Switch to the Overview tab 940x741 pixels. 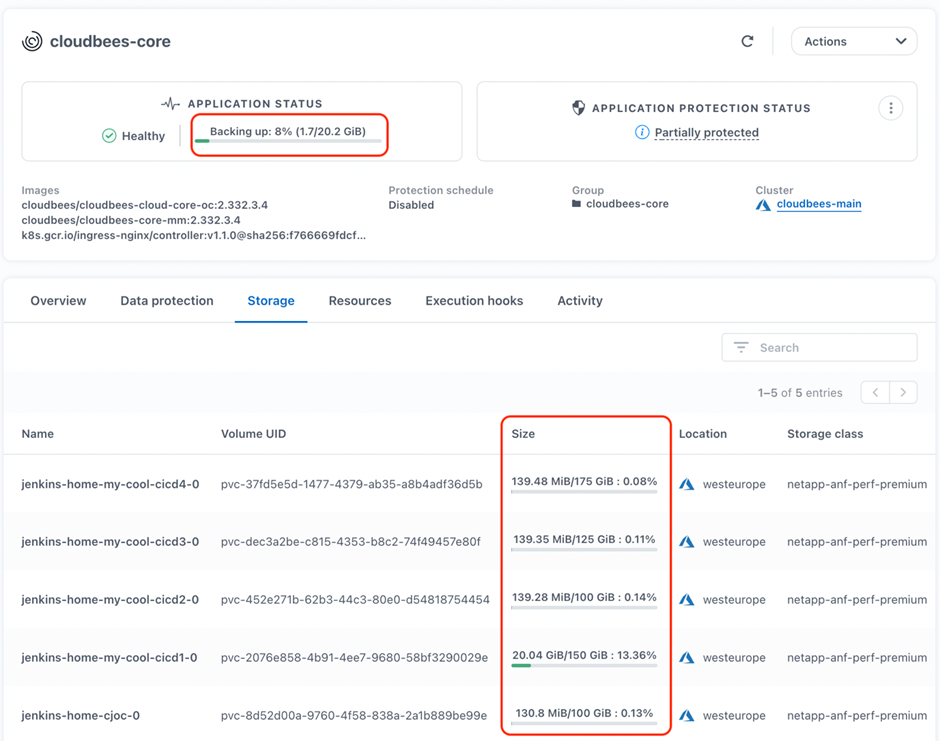[x=58, y=301]
